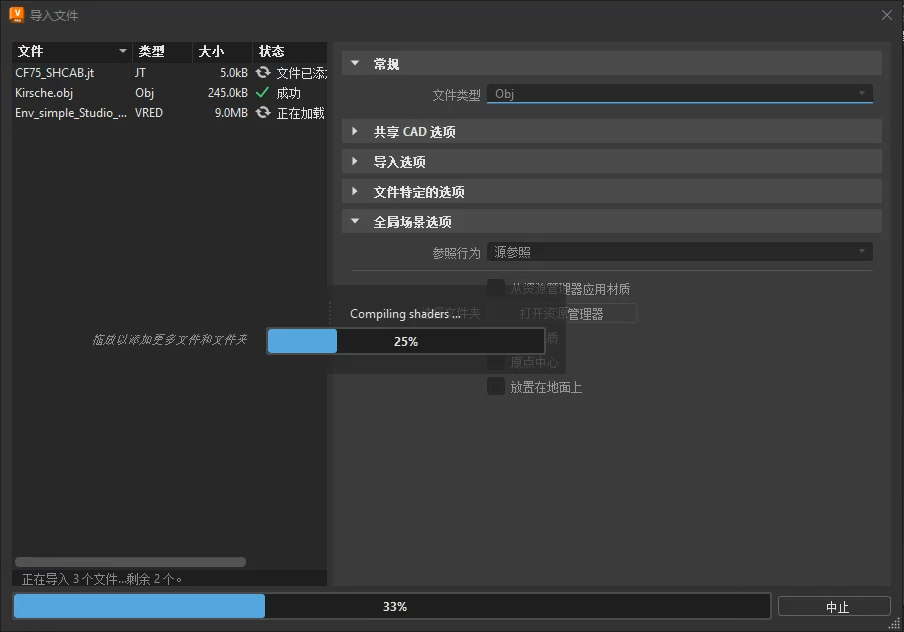Open the 文件类型 dropdown showing Obj
904x632 pixels.
(680, 93)
